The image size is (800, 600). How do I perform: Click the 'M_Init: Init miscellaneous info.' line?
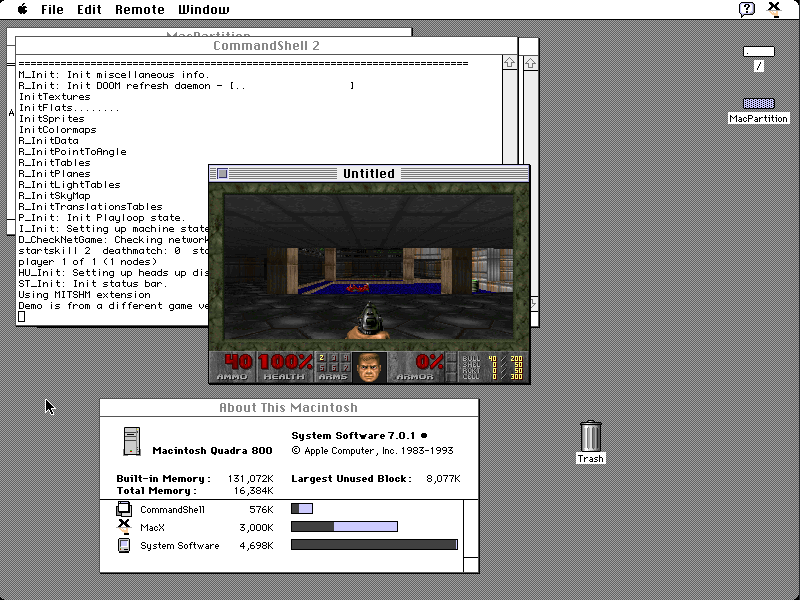pyautogui.click(x=114, y=75)
